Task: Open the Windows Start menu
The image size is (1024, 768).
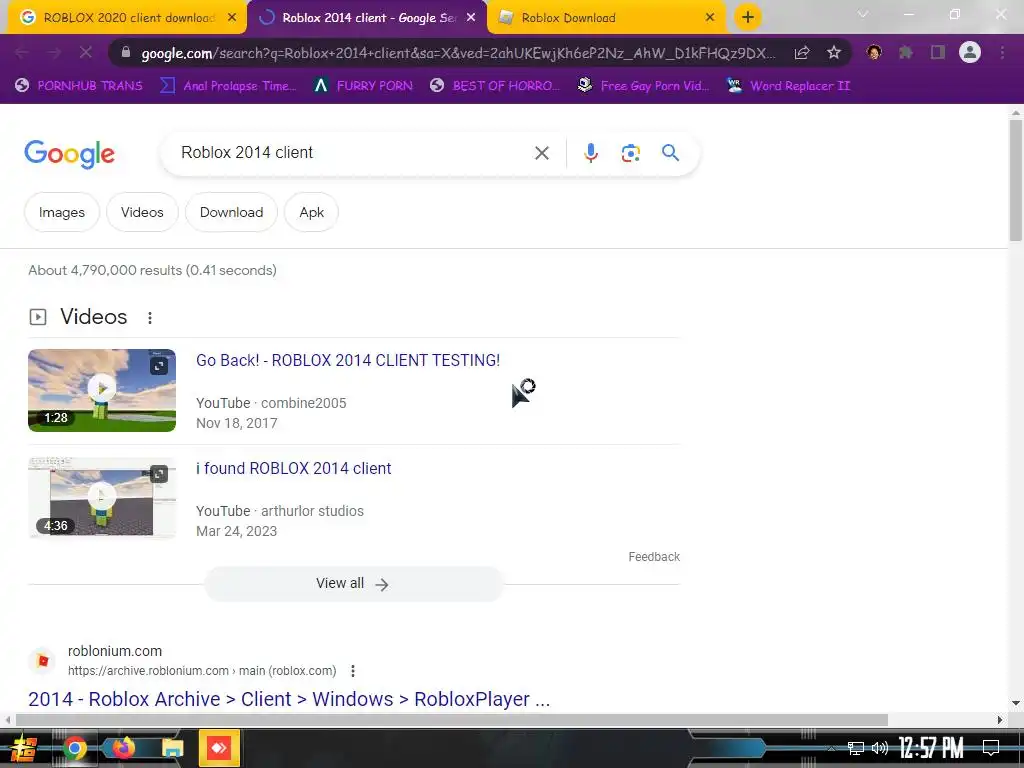Action: 22,748
